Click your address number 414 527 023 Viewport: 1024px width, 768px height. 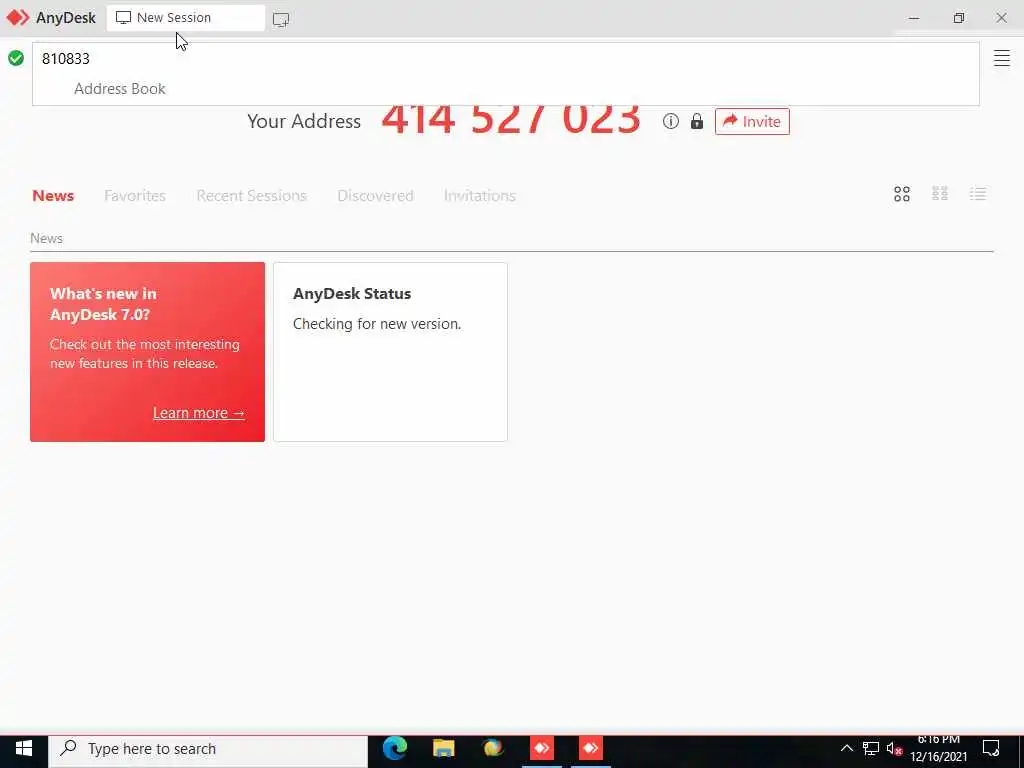pos(511,119)
